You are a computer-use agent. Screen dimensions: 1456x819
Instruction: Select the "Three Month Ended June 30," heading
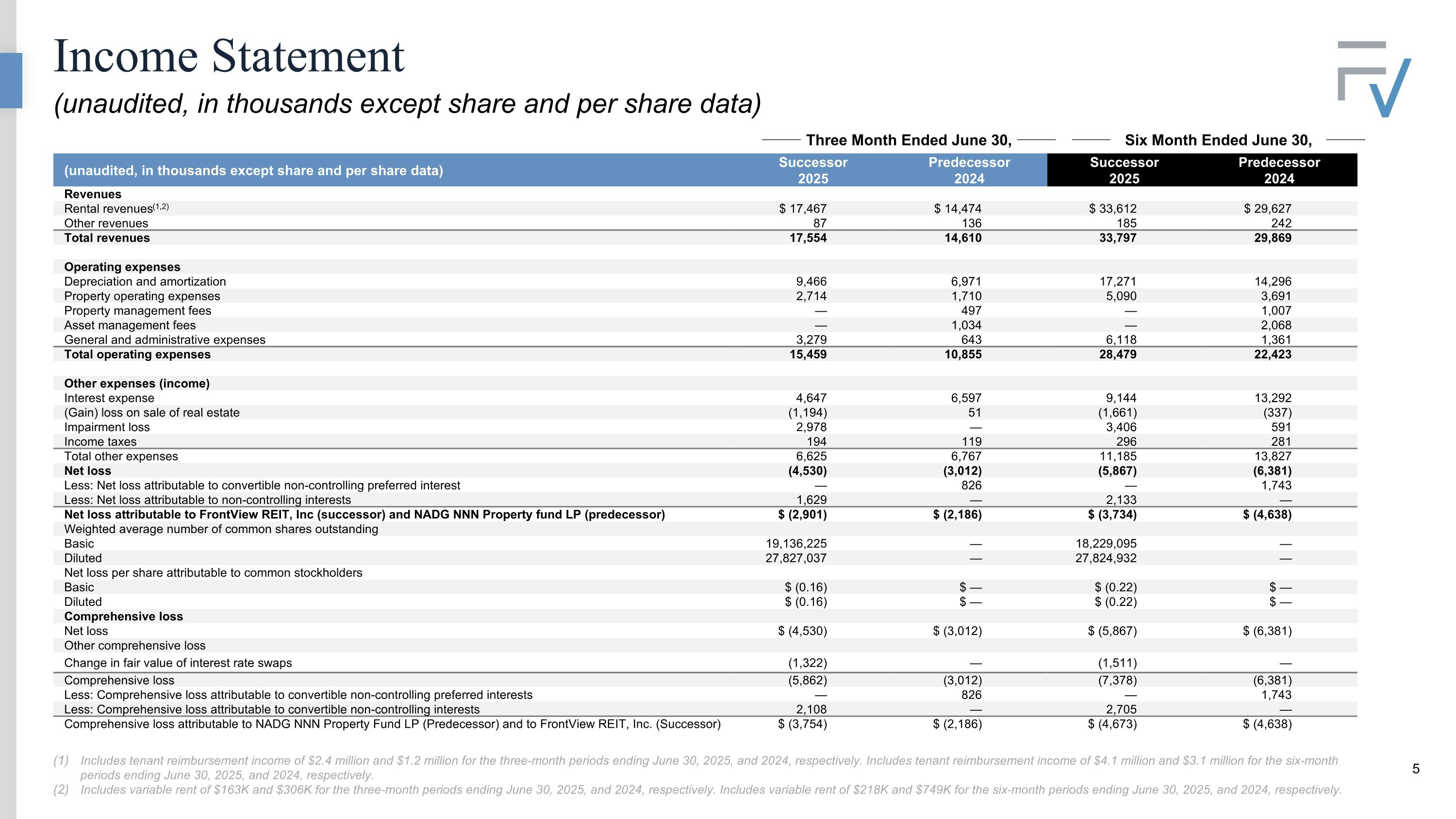(909, 140)
